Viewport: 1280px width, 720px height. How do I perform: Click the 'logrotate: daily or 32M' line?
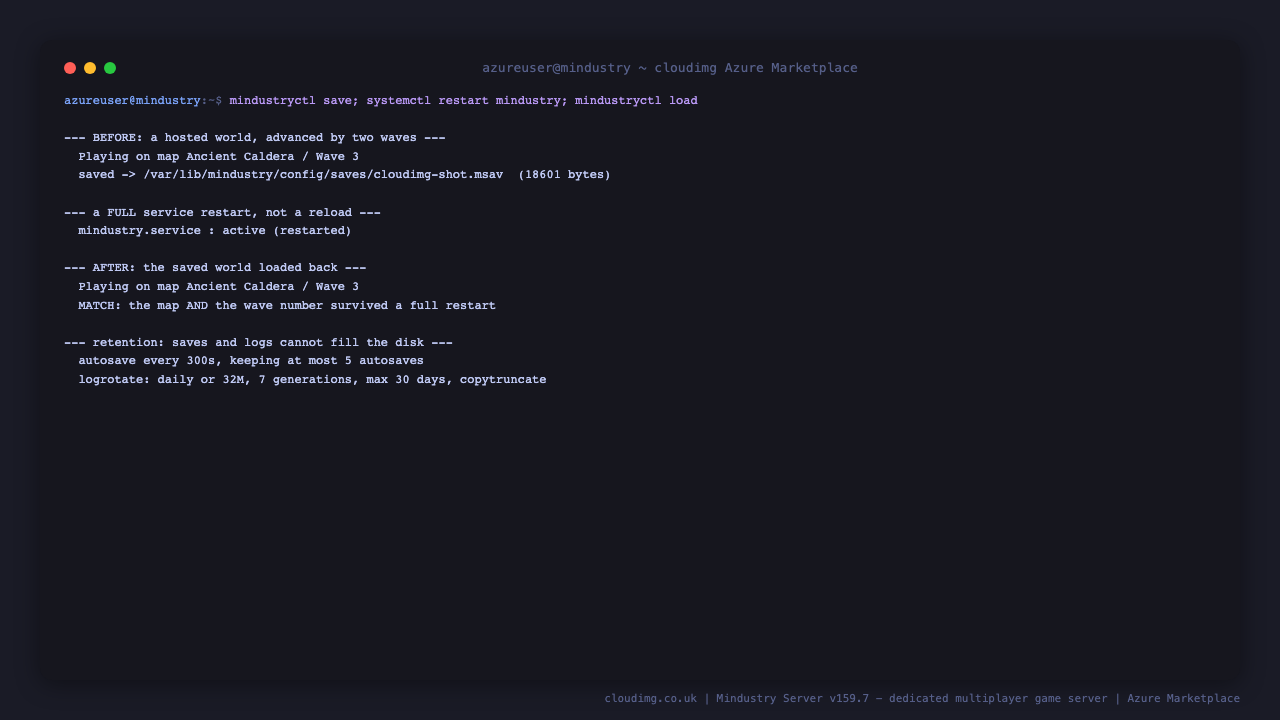[312, 380]
